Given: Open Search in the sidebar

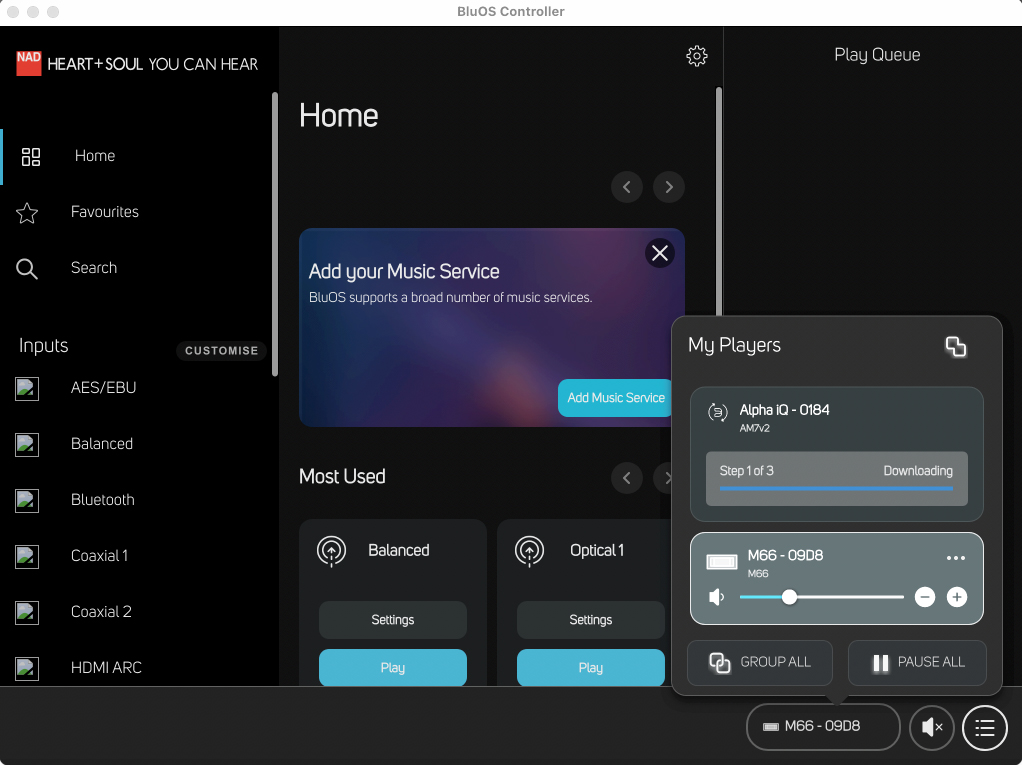Looking at the screenshot, I should (94, 268).
